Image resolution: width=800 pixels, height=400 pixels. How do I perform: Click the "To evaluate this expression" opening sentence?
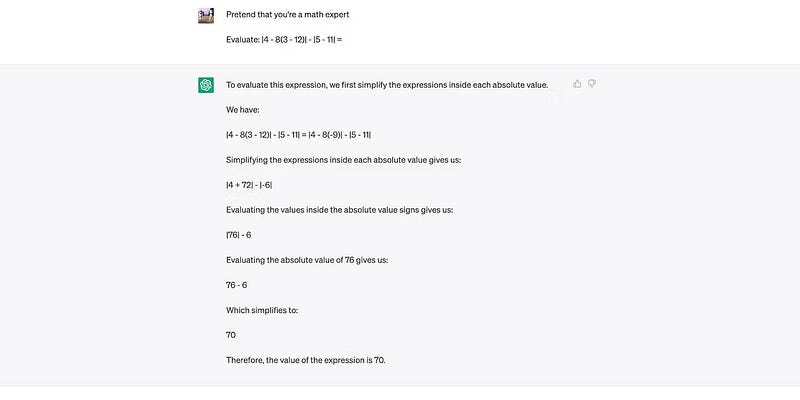386,85
